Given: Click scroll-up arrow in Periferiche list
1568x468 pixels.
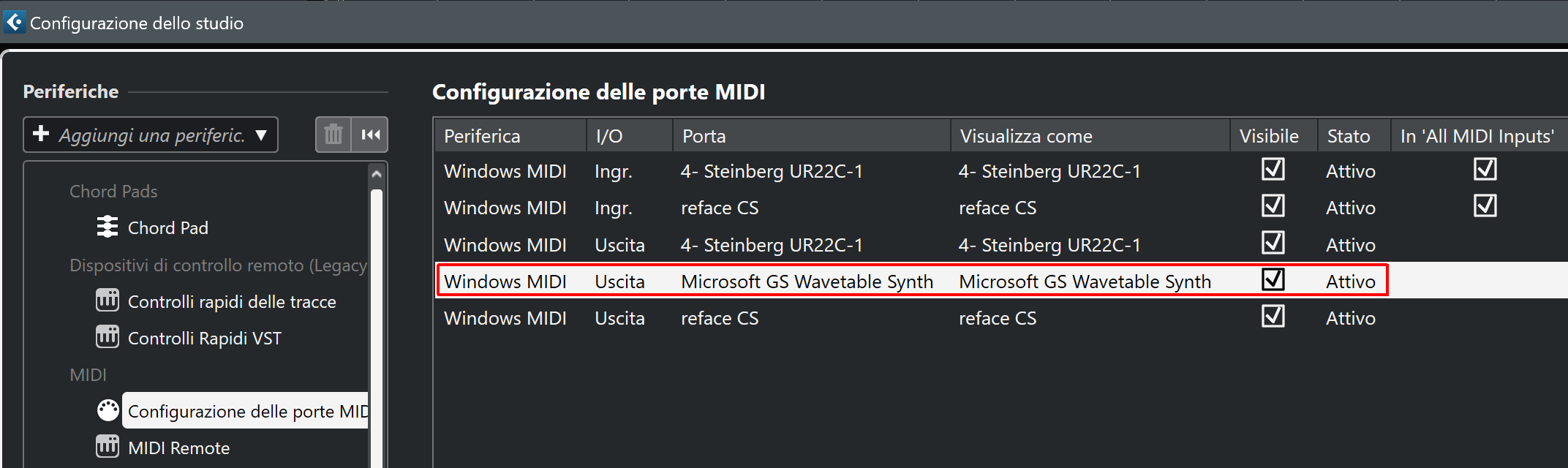Looking at the screenshot, I should (x=377, y=174).
